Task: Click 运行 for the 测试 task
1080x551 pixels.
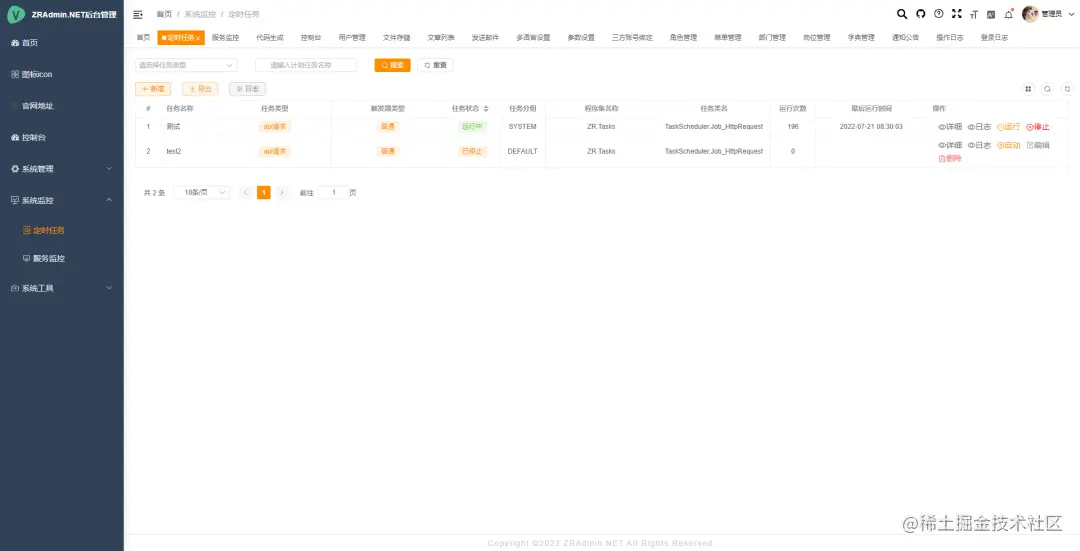Action: (1008, 127)
